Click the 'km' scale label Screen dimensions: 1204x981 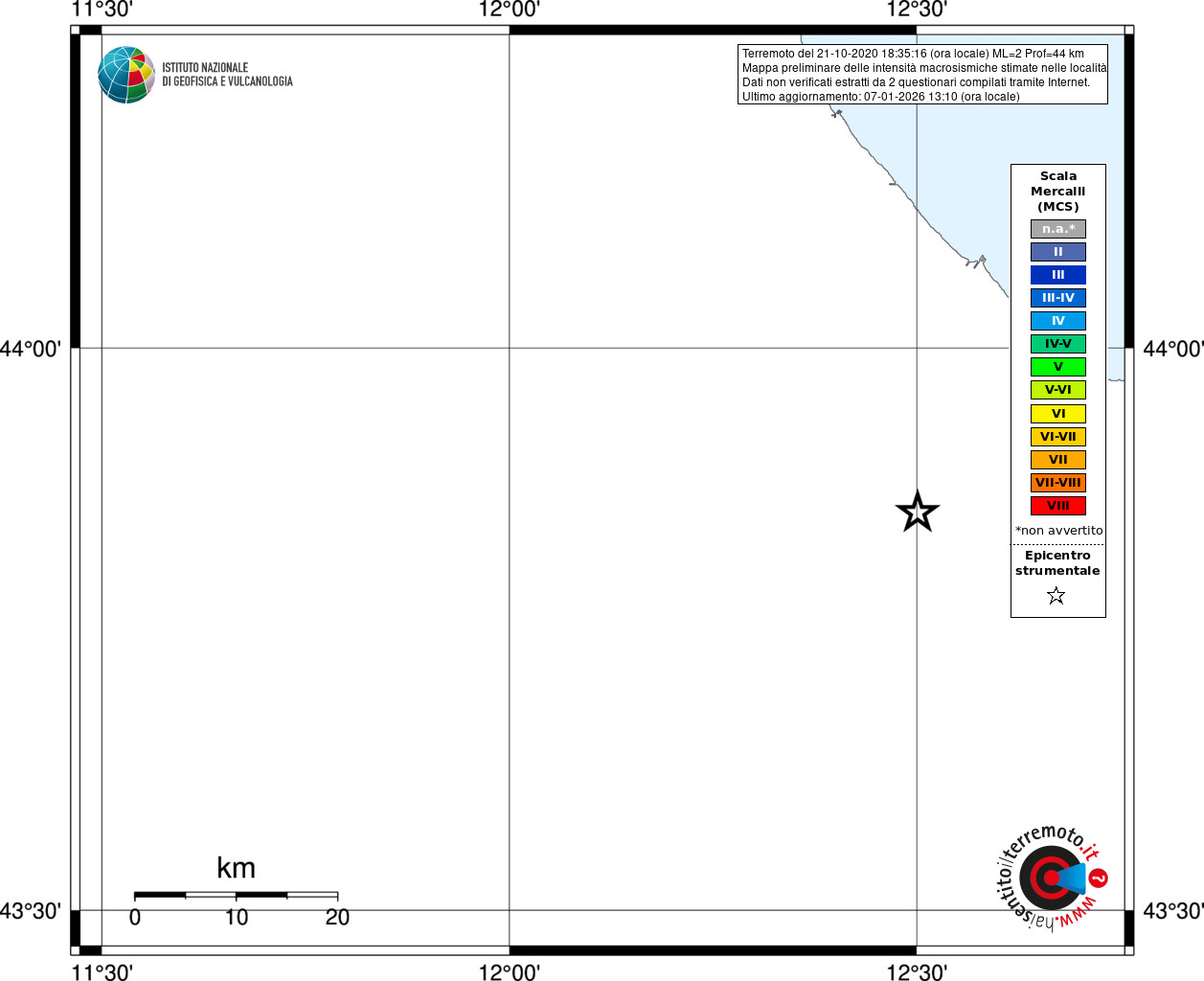236,868
